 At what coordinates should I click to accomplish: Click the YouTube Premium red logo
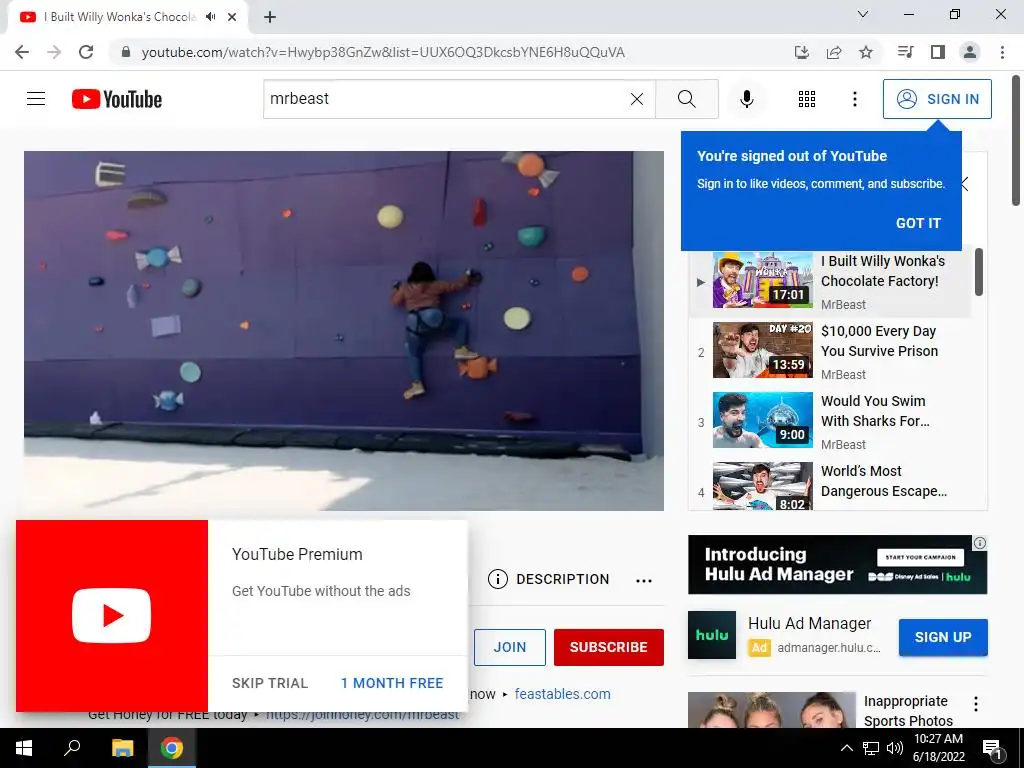(x=112, y=616)
